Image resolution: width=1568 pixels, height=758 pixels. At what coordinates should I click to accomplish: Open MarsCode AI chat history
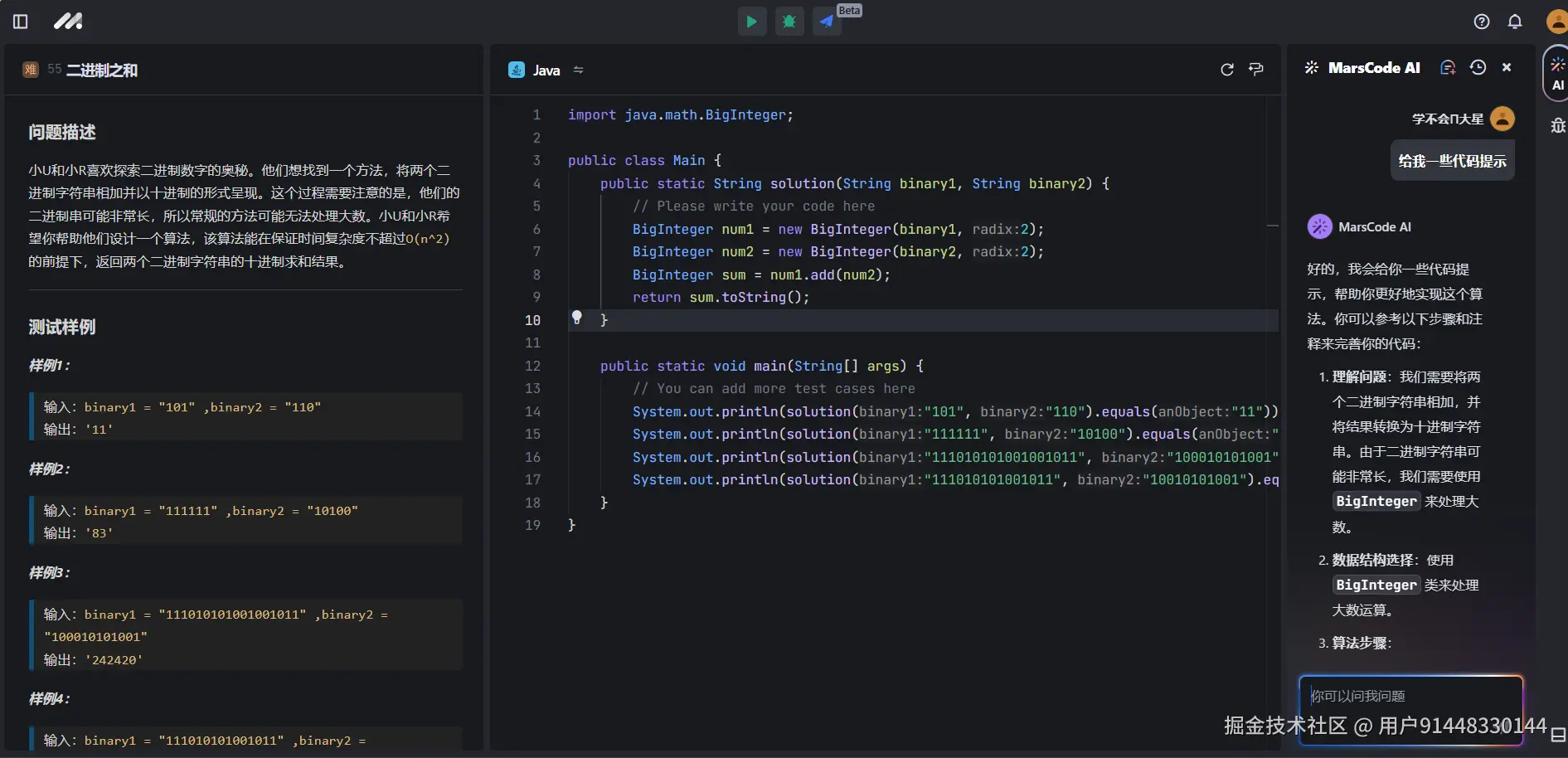pos(1478,68)
